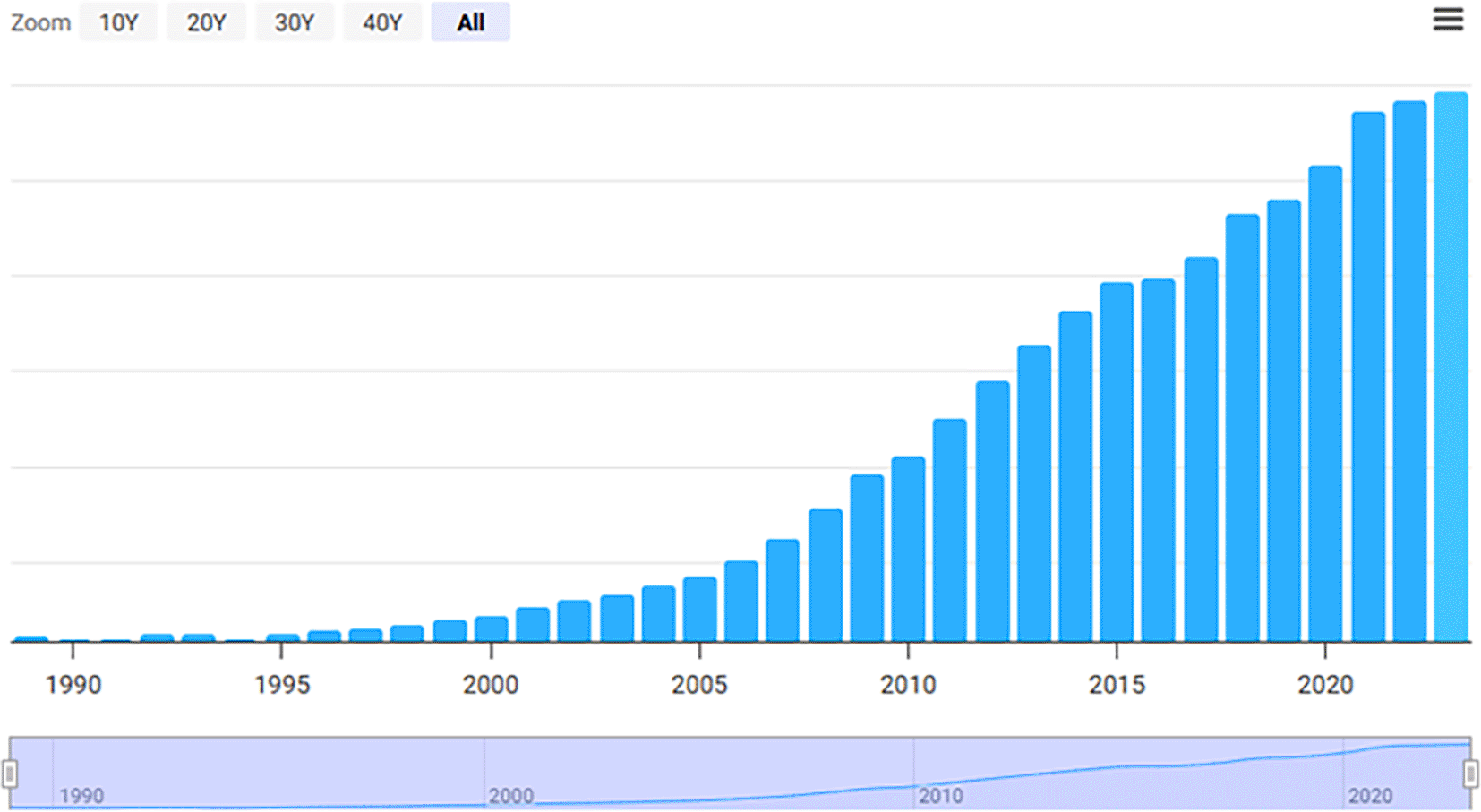Click the right navigator range handle

click(1470, 773)
